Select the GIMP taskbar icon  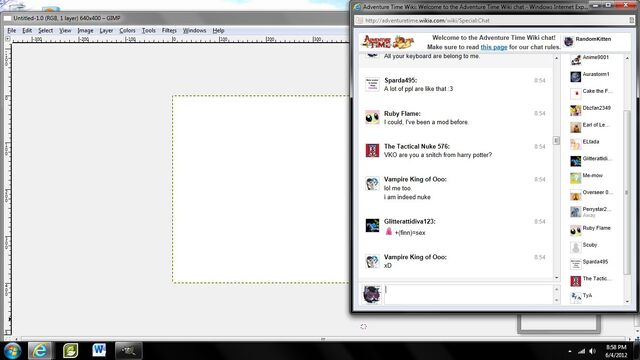tap(128, 351)
